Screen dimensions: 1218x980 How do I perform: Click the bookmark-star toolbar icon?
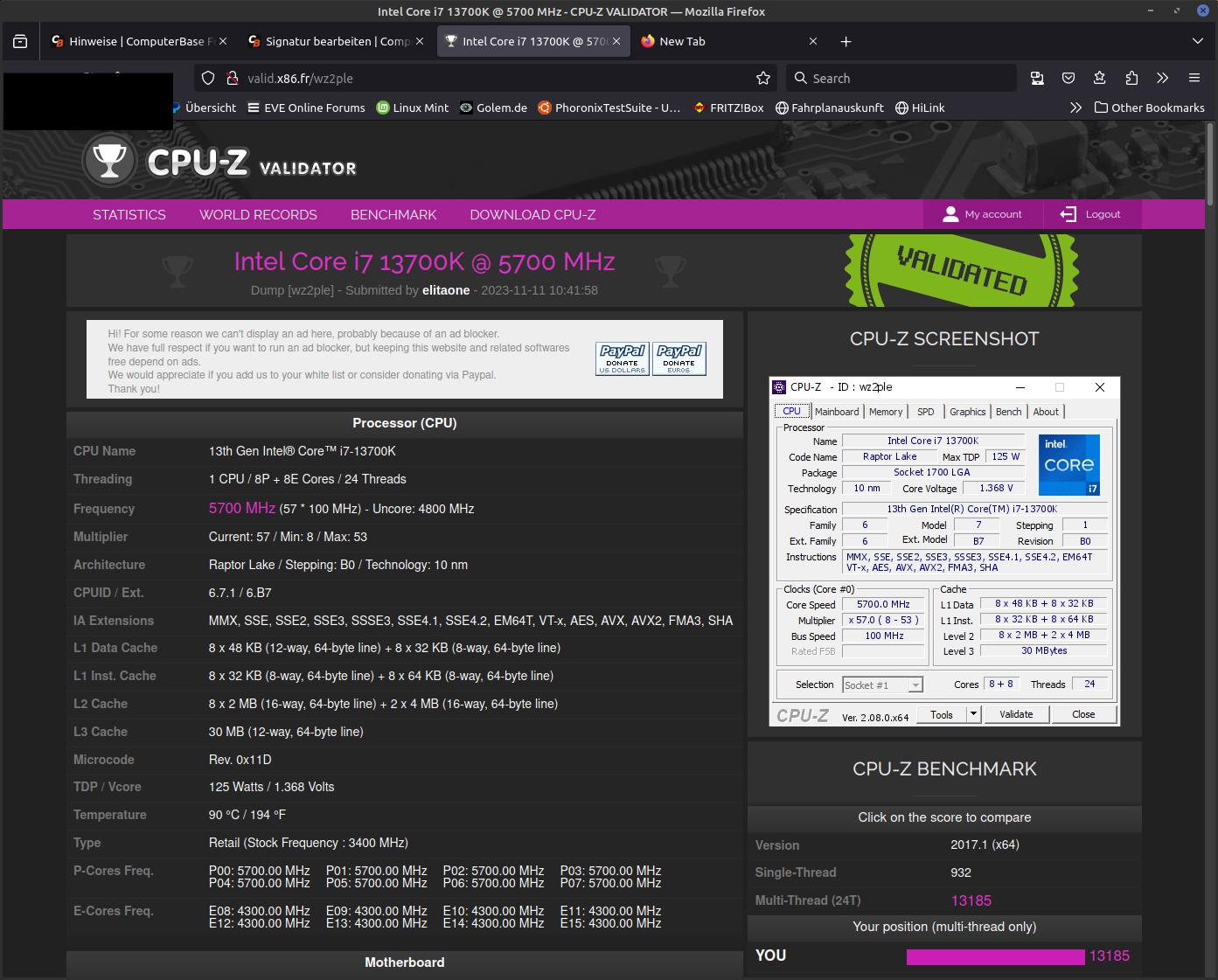(1100, 78)
